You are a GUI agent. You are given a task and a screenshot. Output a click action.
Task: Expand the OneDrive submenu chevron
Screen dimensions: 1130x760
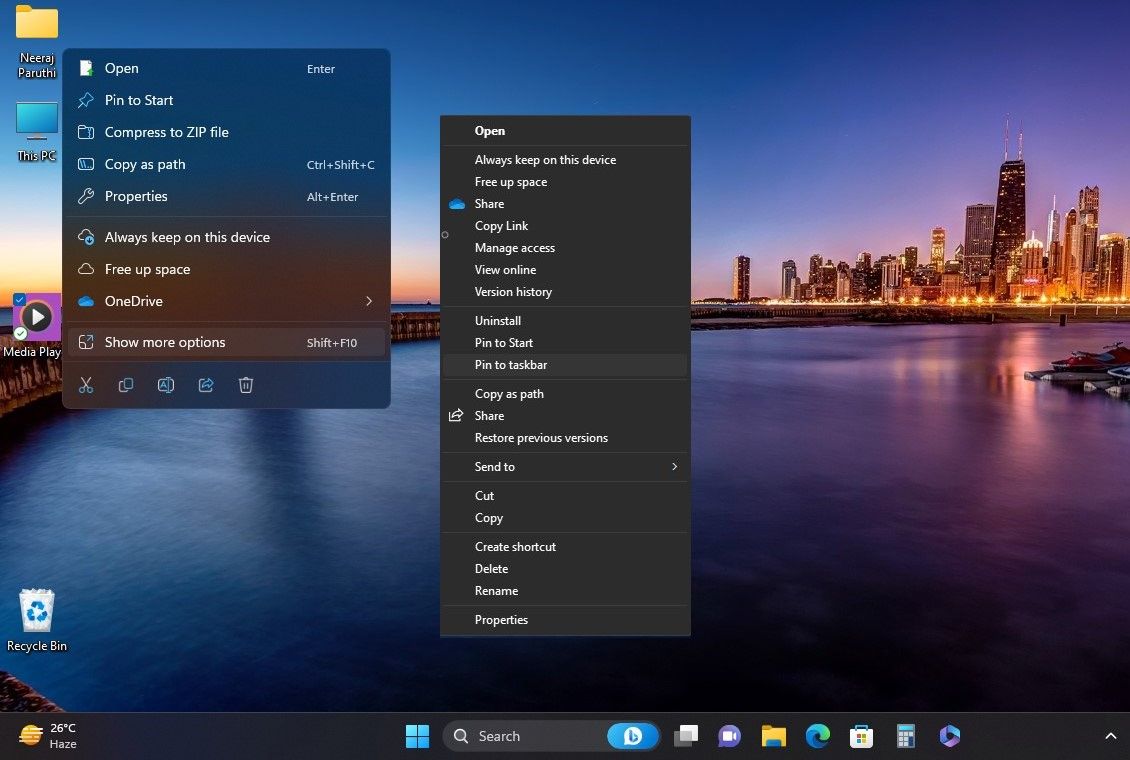point(369,301)
